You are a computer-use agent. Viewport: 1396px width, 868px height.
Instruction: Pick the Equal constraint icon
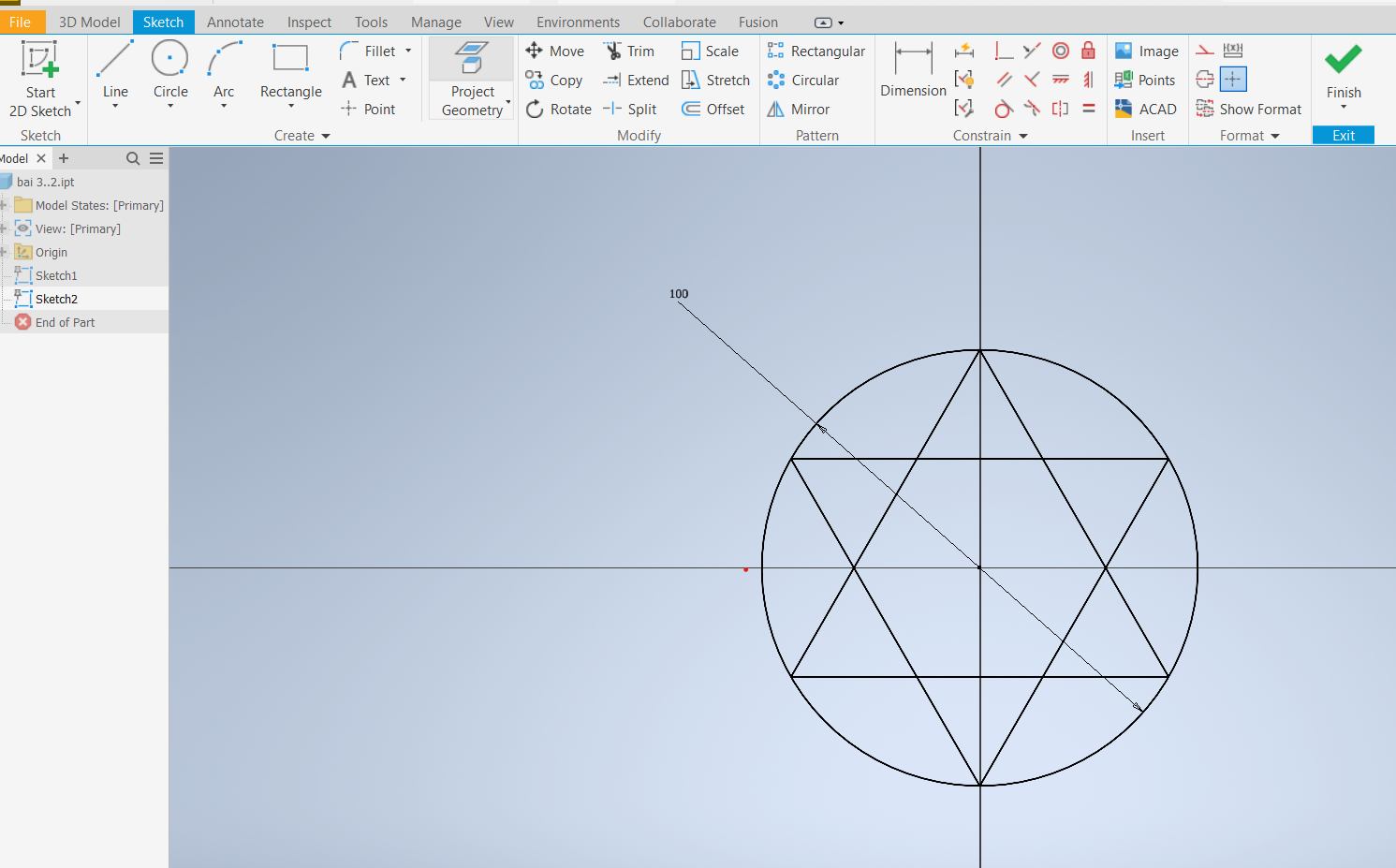pos(1088,109)
